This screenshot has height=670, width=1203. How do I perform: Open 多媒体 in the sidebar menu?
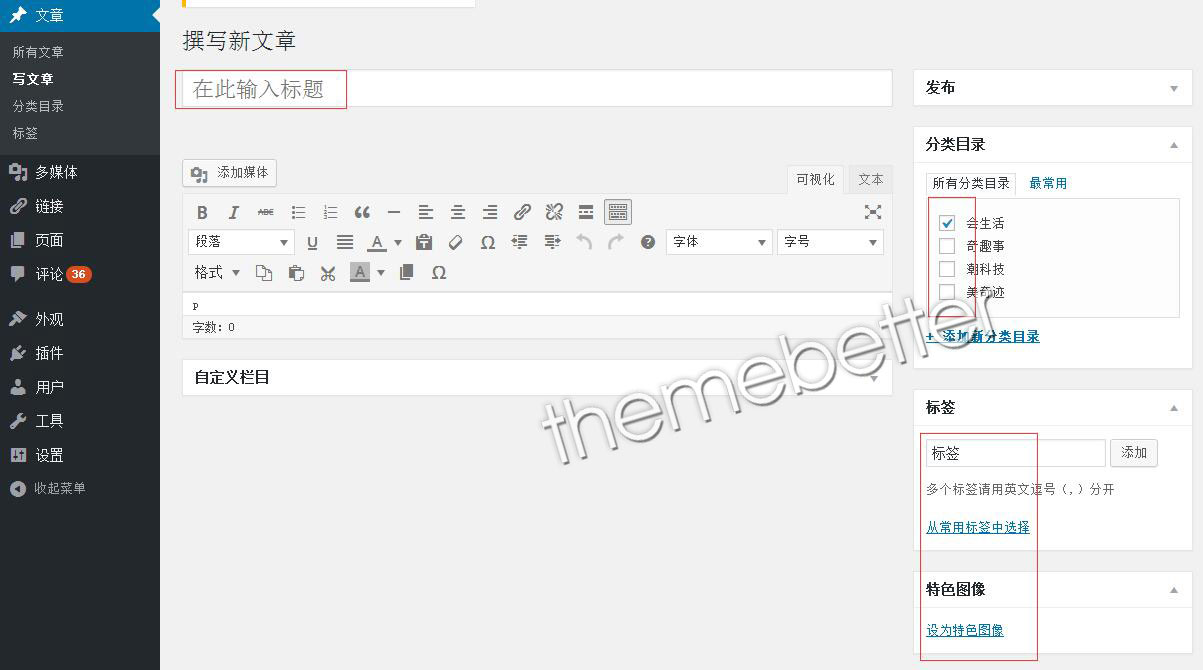click(x=56, y=172)
